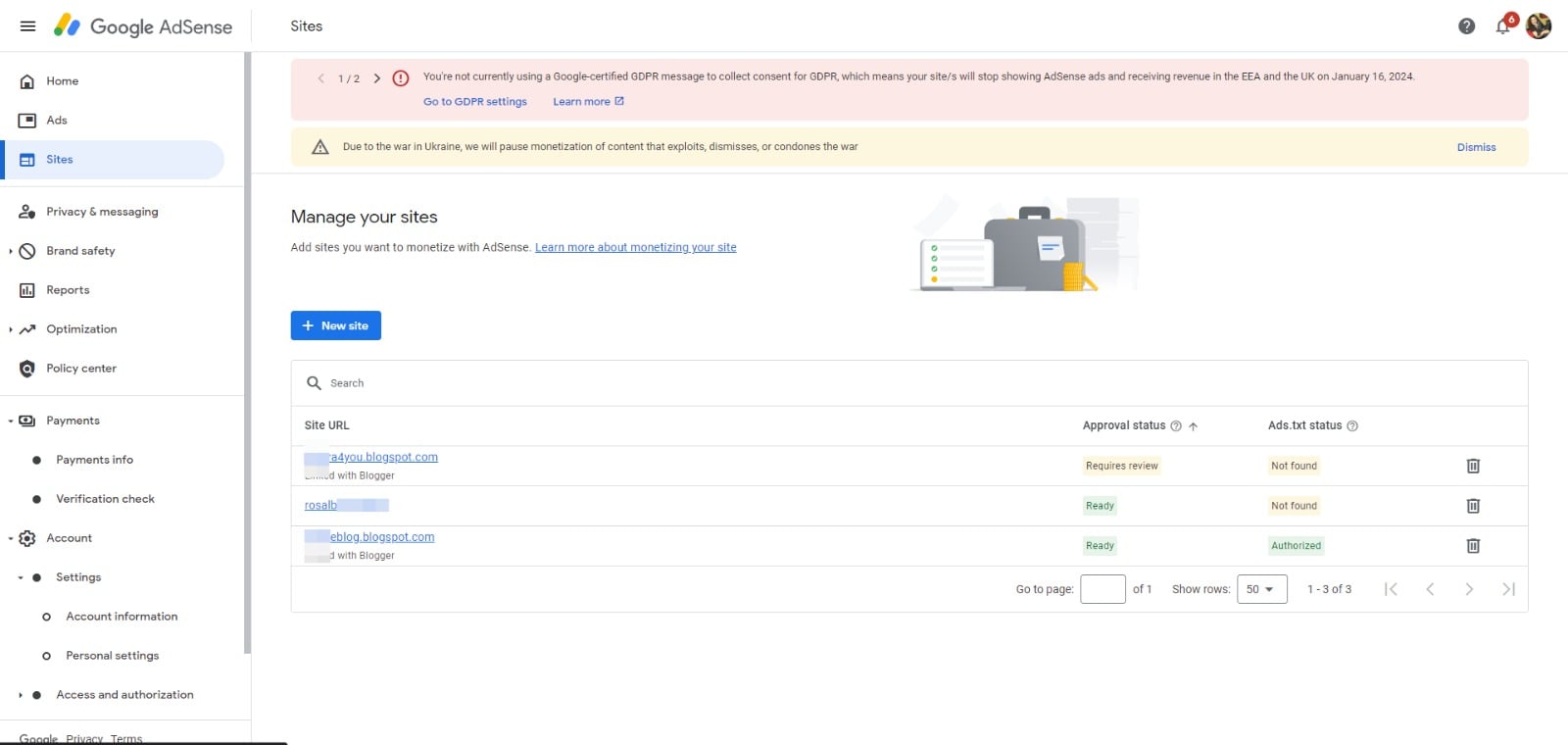
Task: Click the Account gear icon
Action: pos(27,538)
